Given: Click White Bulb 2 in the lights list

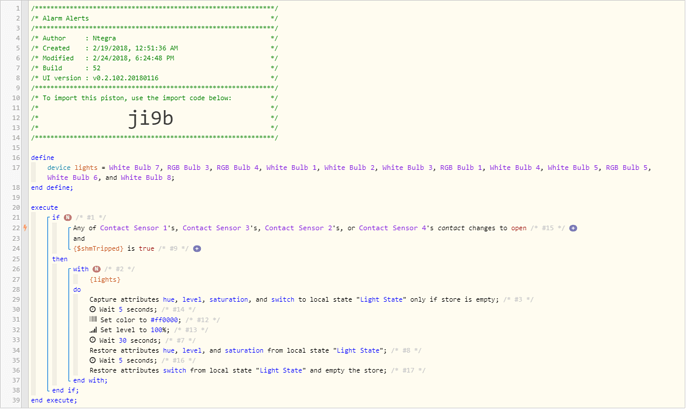Looking at the screenshot, I should (x=349, y=168).
